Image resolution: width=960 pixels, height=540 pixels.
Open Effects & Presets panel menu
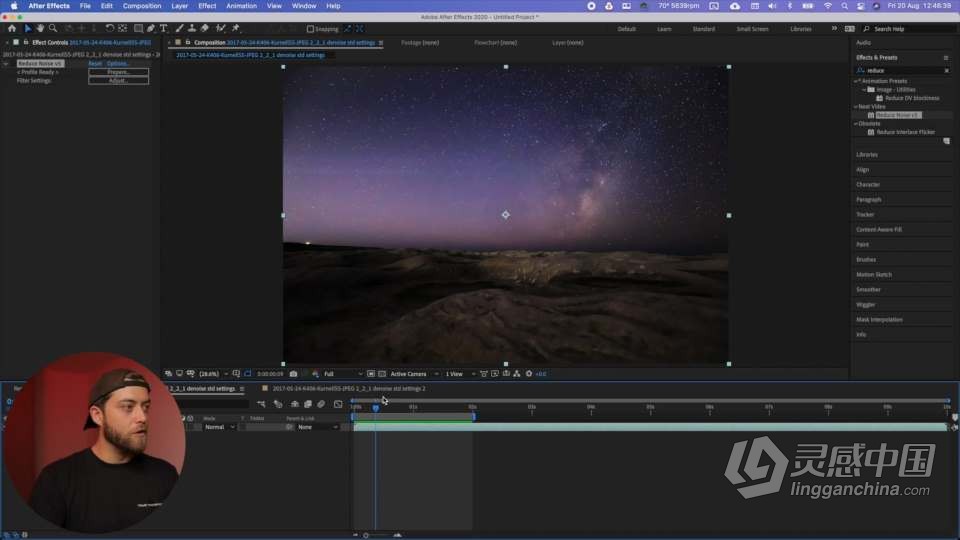tap(946, 58)
